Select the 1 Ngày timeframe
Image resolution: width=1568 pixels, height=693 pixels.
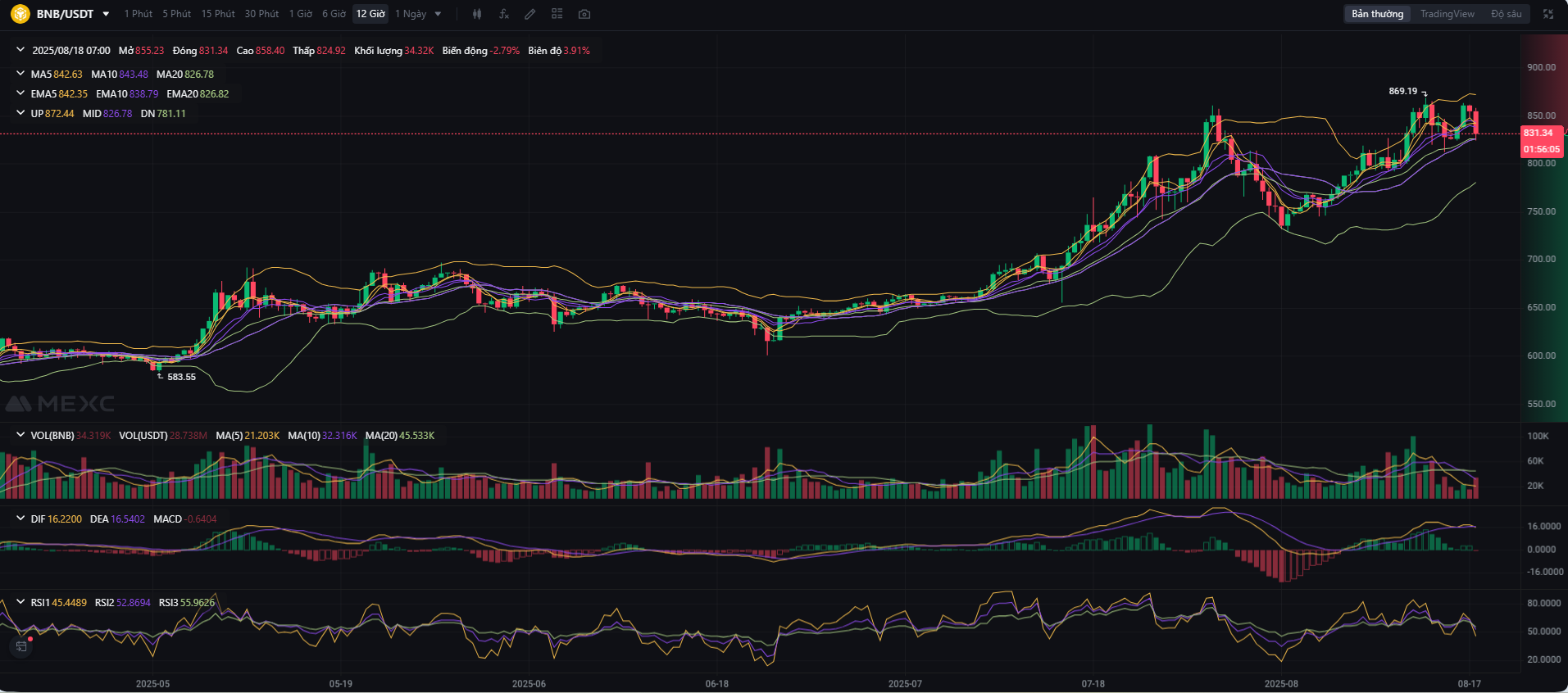(x=411, y=14)
